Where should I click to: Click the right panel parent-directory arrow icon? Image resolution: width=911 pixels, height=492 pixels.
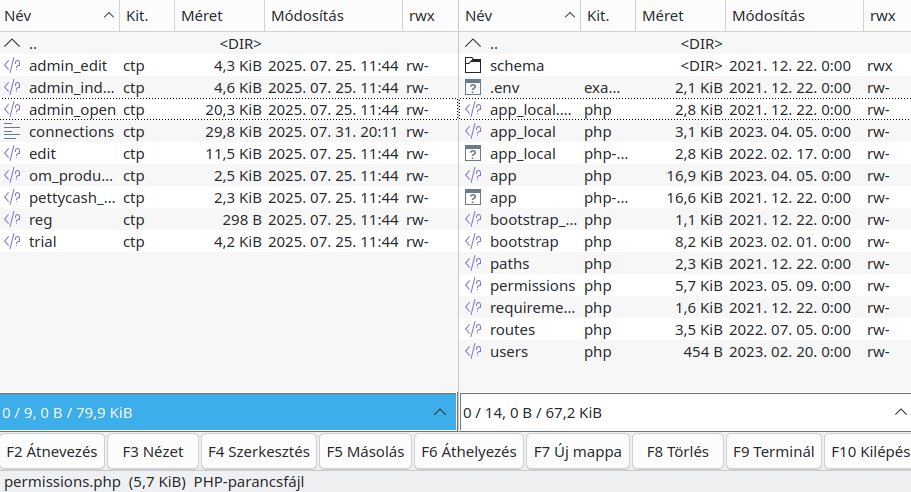(x=473, y=44)
